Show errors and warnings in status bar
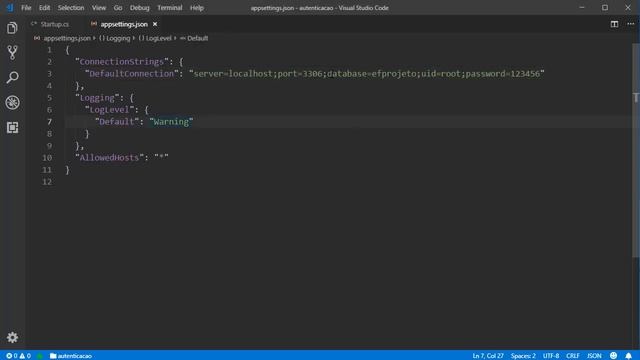 18,356
